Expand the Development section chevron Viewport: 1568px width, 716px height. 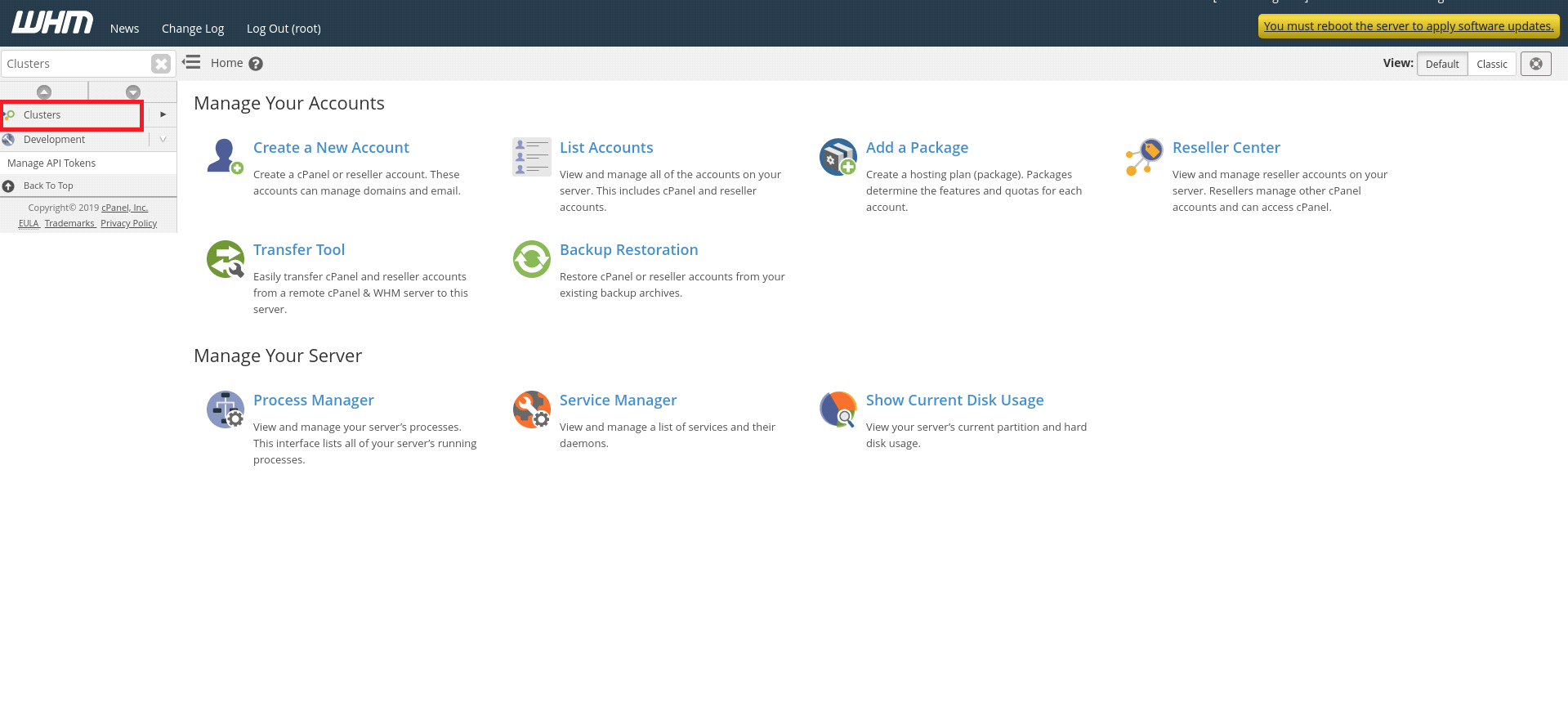click(163, 140)
